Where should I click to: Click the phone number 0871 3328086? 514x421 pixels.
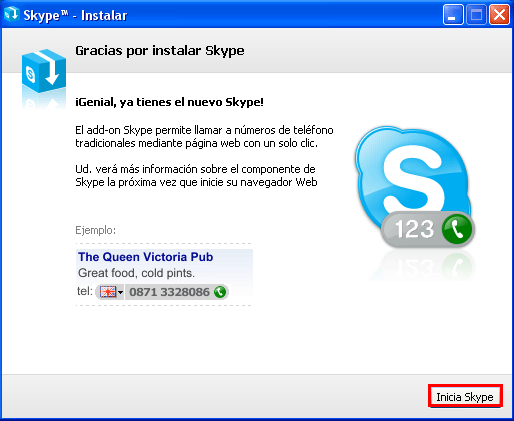coord(169,292)
